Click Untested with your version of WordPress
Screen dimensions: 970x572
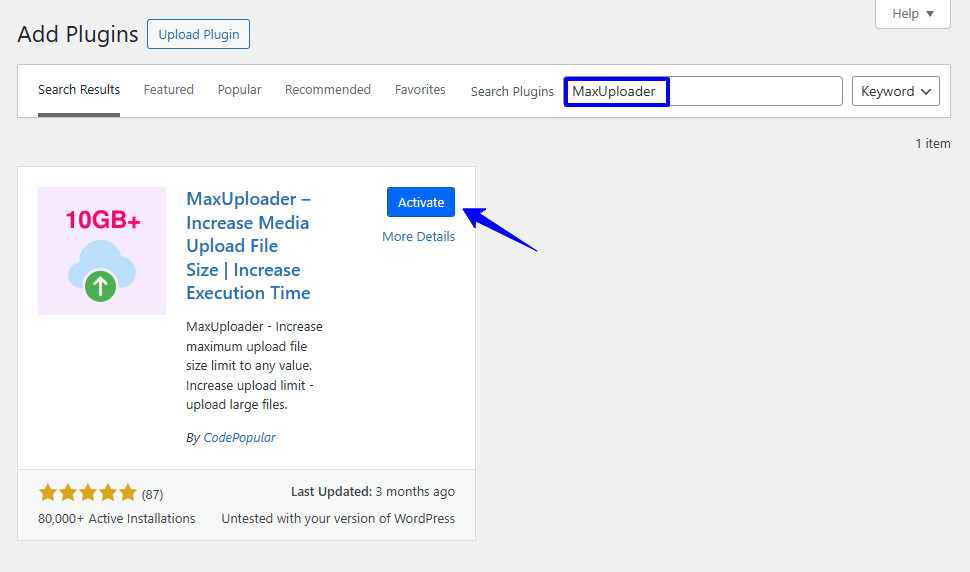[x=338, y=518]
